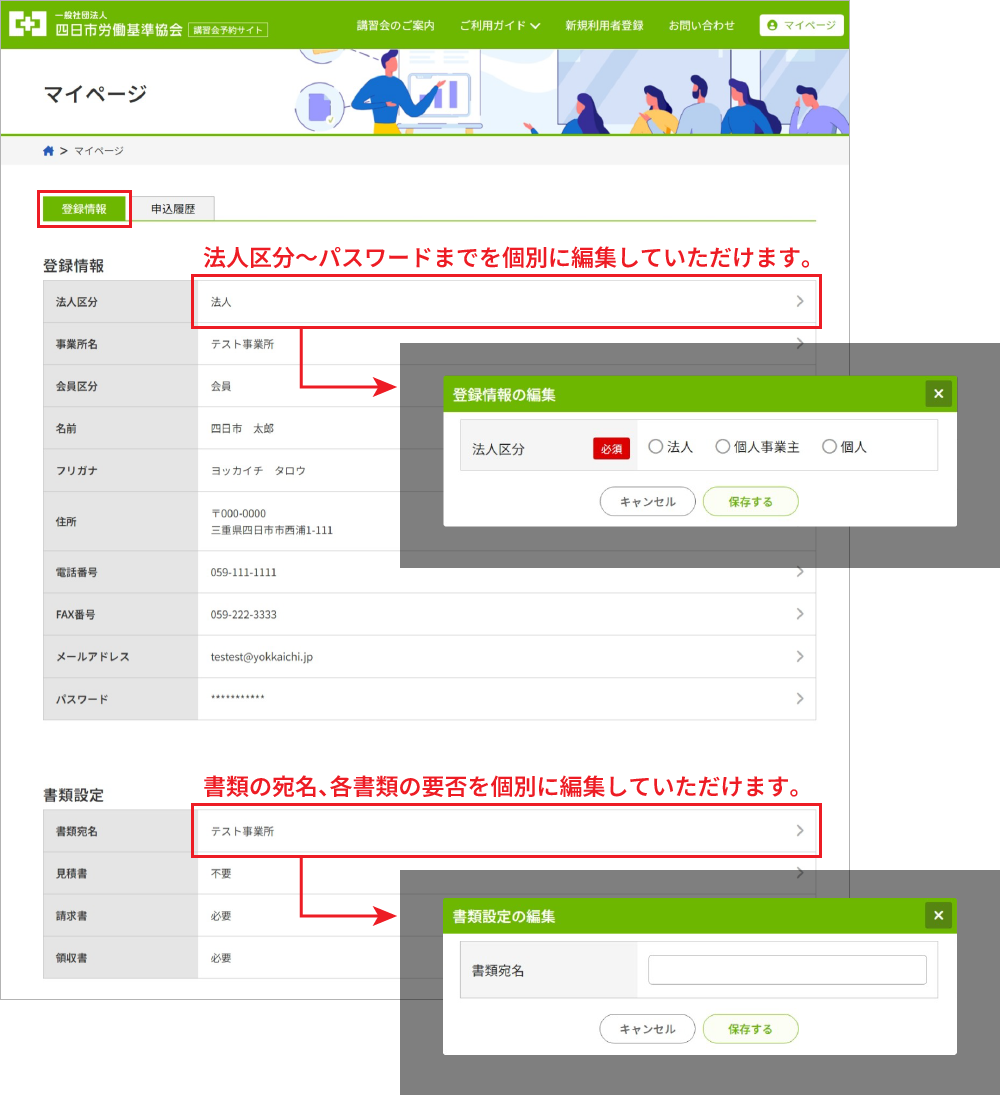Open the 法人区分 row chevron
This screenshot has height=1095, width=1000.
800,301
